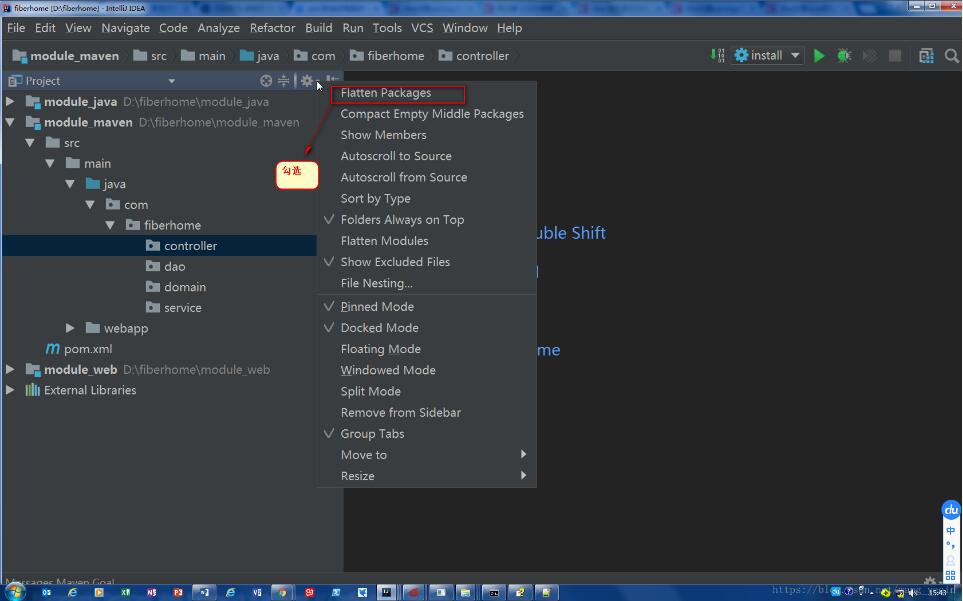The width and height of the screenshot is (963, 601).
Task: Expand the module_java tree node
Action: click(x=10, y=101)
